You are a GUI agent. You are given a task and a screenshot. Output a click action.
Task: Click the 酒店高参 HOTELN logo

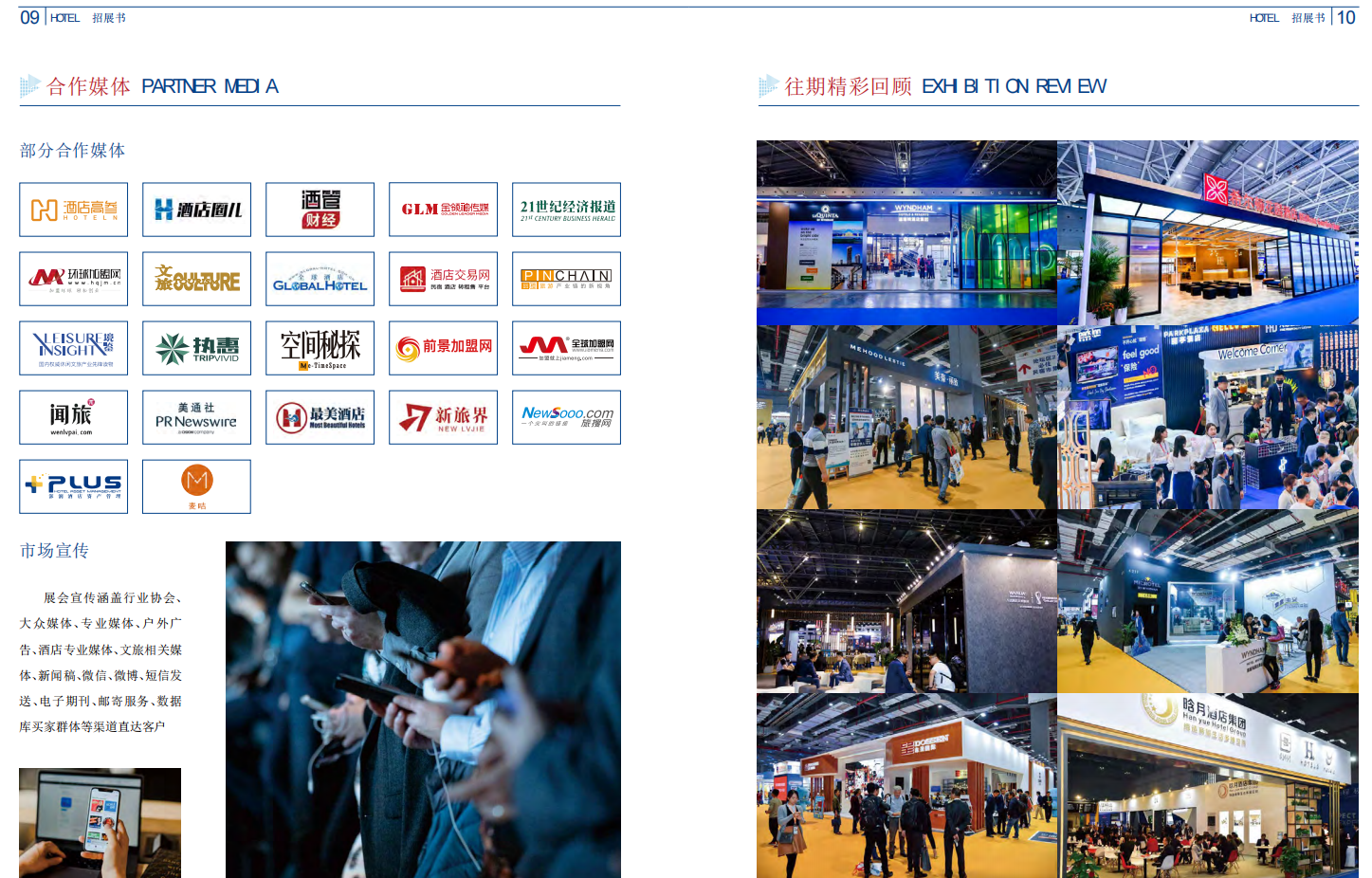coord(73,210)
